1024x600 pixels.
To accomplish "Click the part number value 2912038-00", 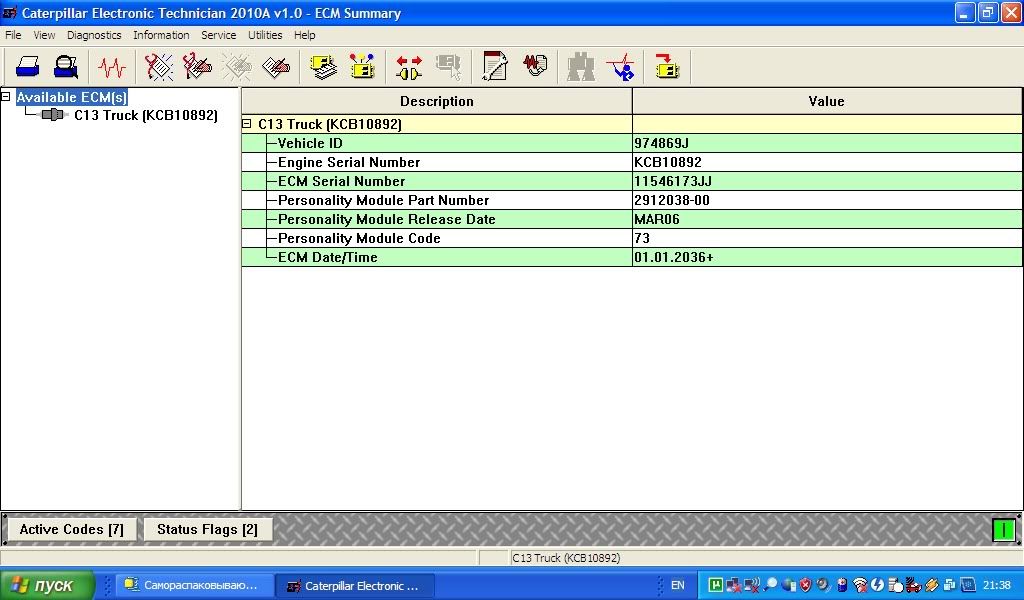I will [x=672, y=200].
